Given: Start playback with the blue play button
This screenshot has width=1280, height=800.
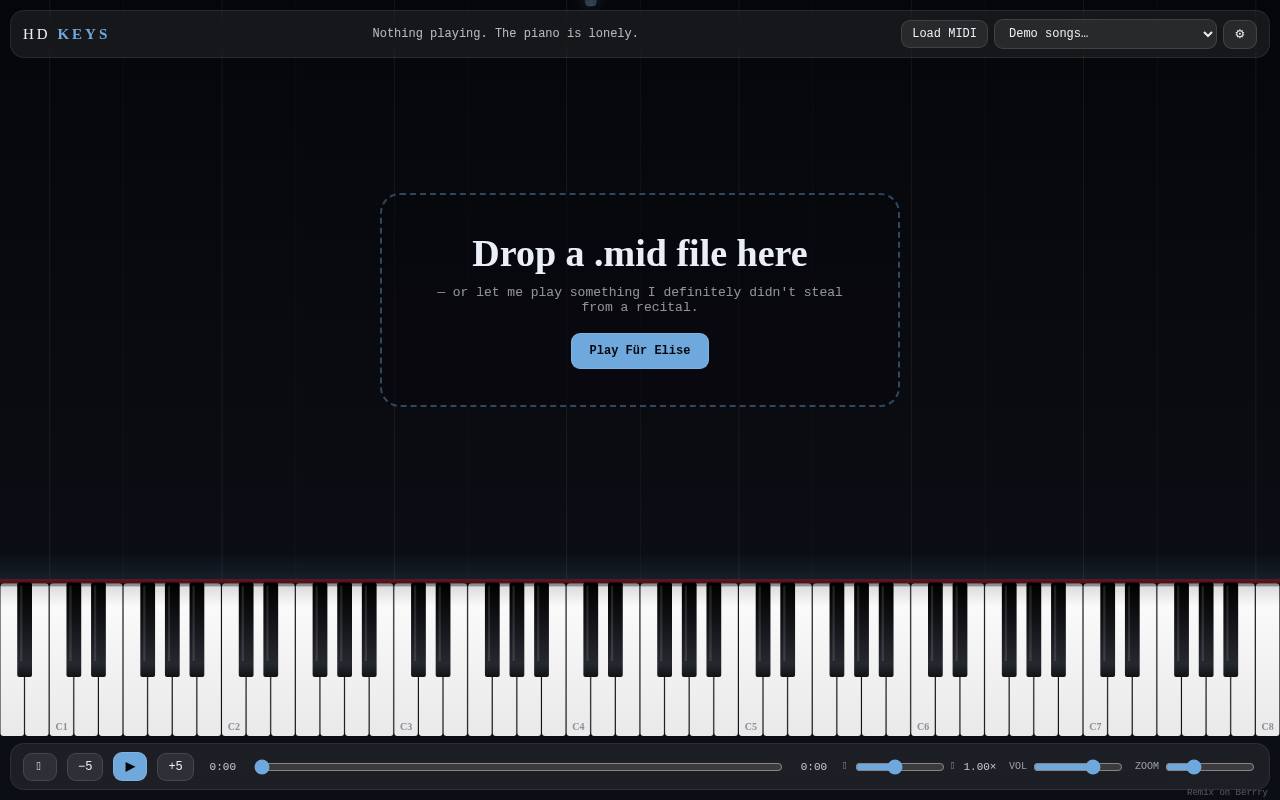Looking at the screenshot, I should coord(130,767).
